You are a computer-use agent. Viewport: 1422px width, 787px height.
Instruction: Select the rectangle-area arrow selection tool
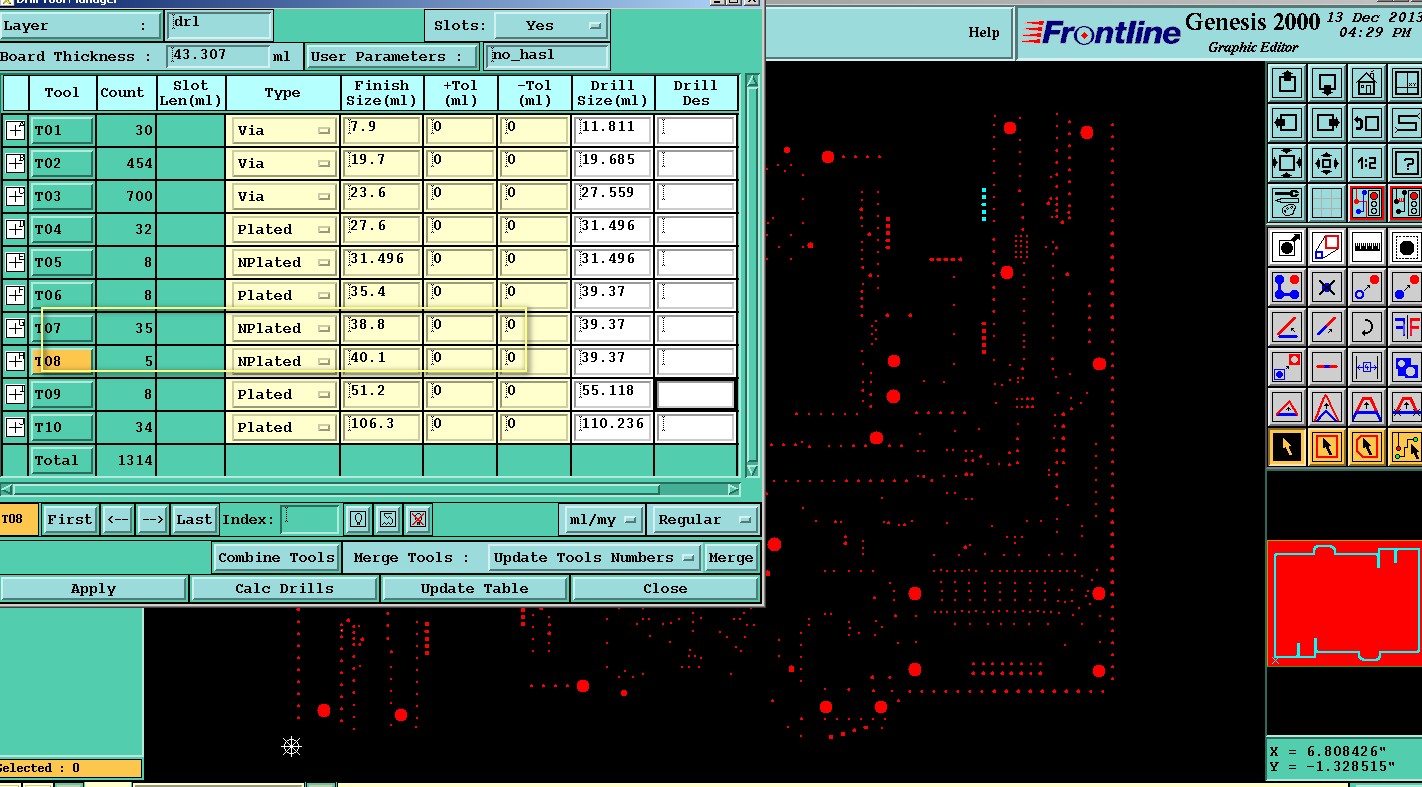click(x=1326, y=446)
